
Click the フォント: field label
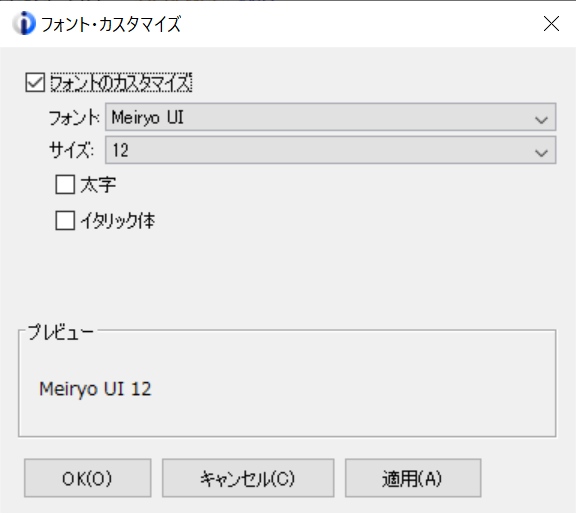[x=74, y=118]
